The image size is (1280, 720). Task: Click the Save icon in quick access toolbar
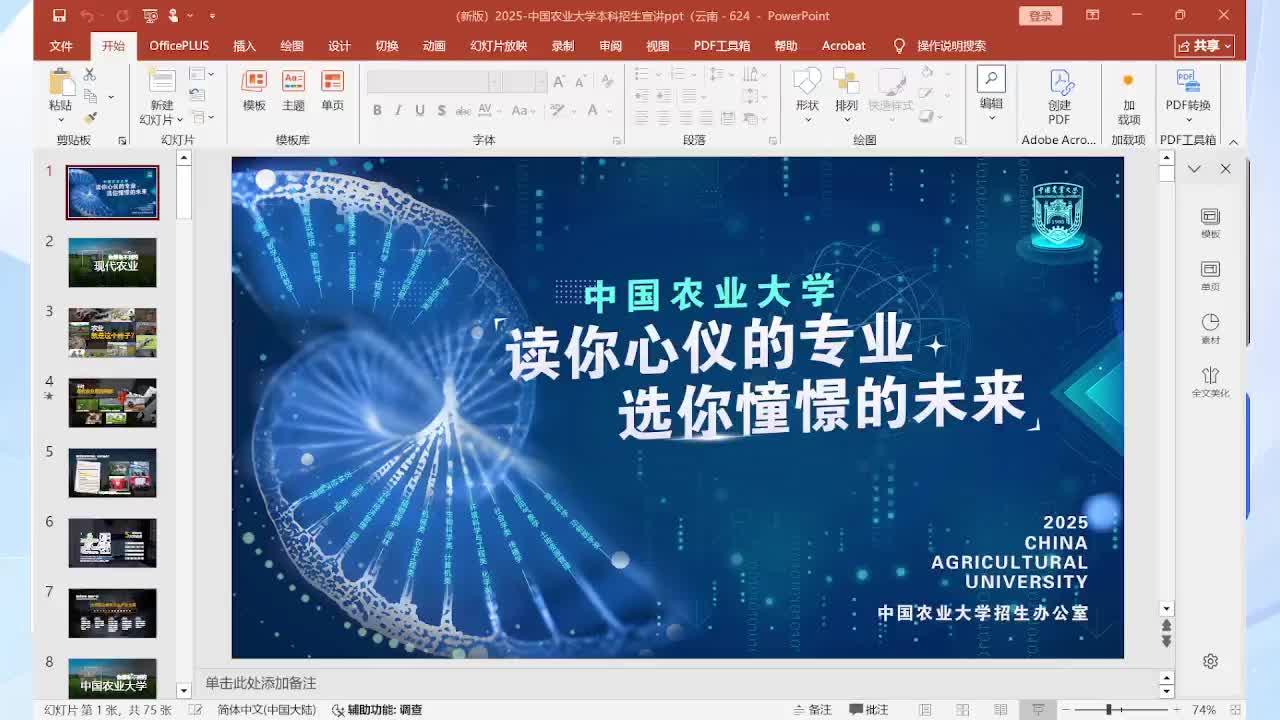[59, 15]
